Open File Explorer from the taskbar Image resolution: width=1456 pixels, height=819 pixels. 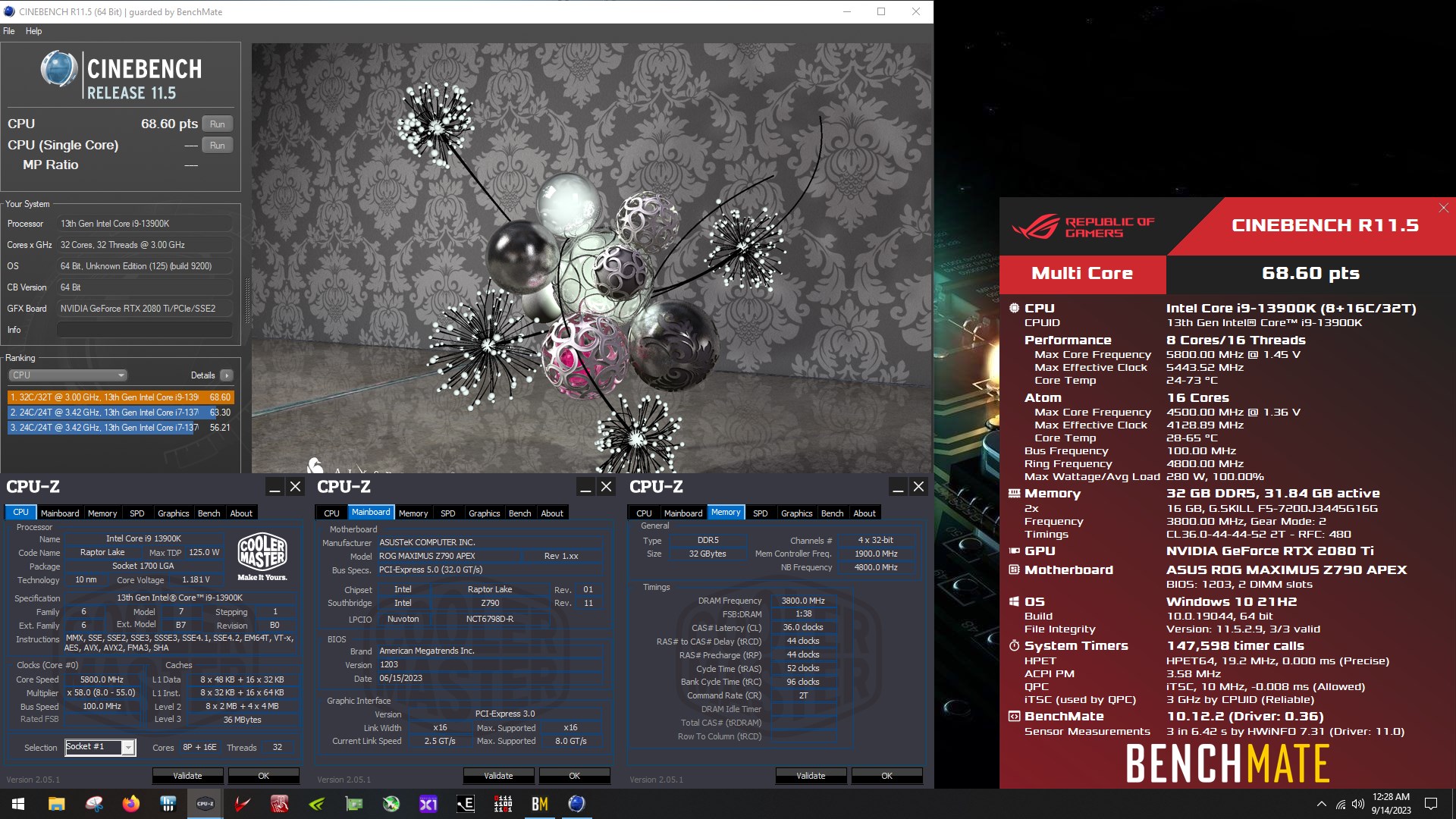tap(57, 804)
